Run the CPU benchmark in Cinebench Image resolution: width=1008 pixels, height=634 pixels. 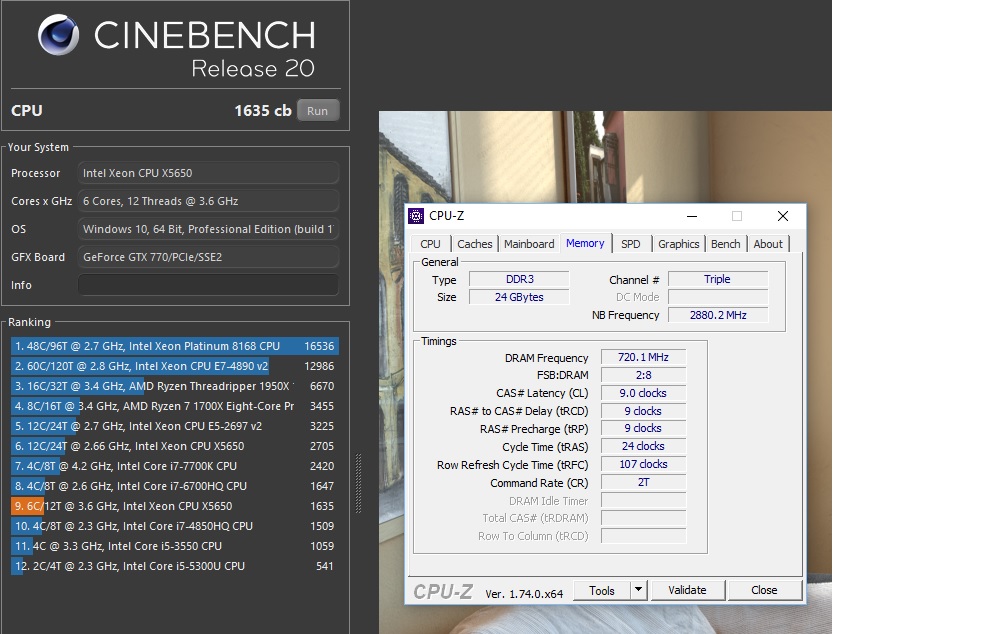point(318,111)
